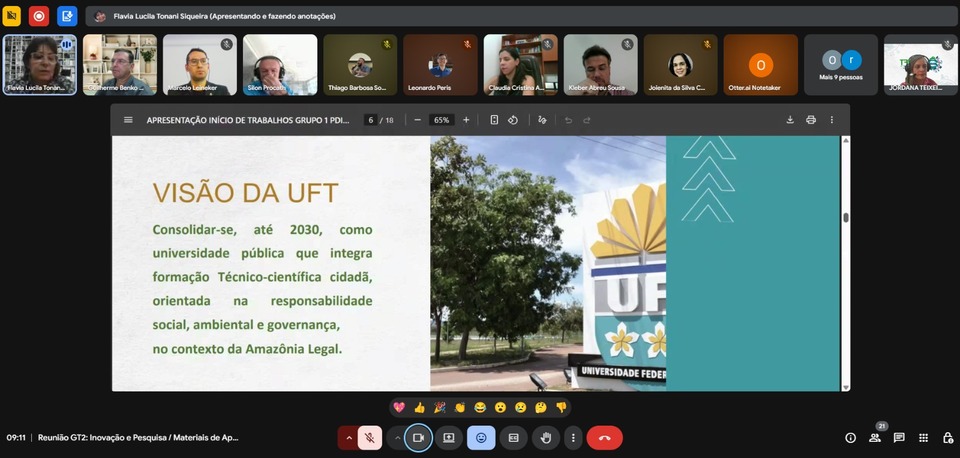
Task: Open the meeting details info icon
Action: [850, 438]
